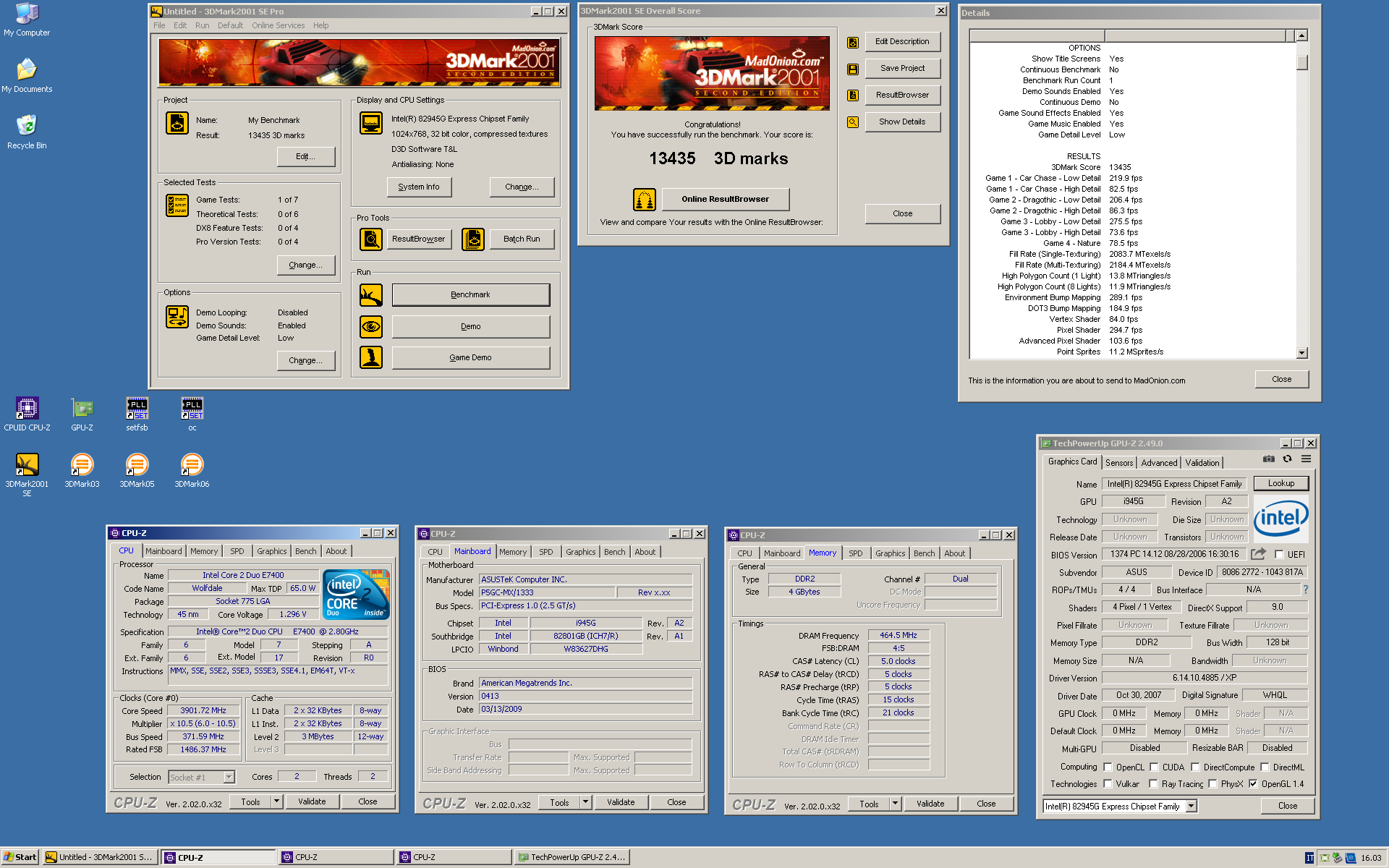Image resolution: width=1389 pixels, height=868 pixels.
Task: Toggle the OpenGL 1.4 checkbox
Action: [1253, 784]
